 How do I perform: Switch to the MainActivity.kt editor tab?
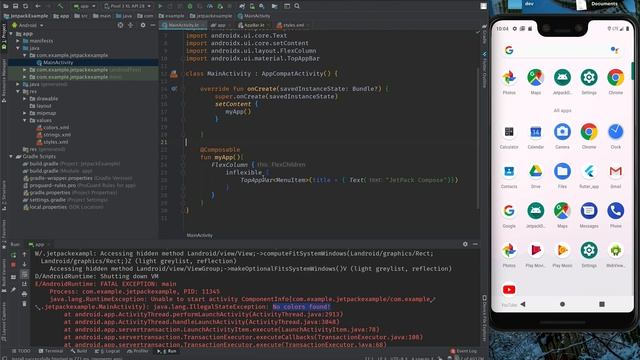(x=182, y=25)
